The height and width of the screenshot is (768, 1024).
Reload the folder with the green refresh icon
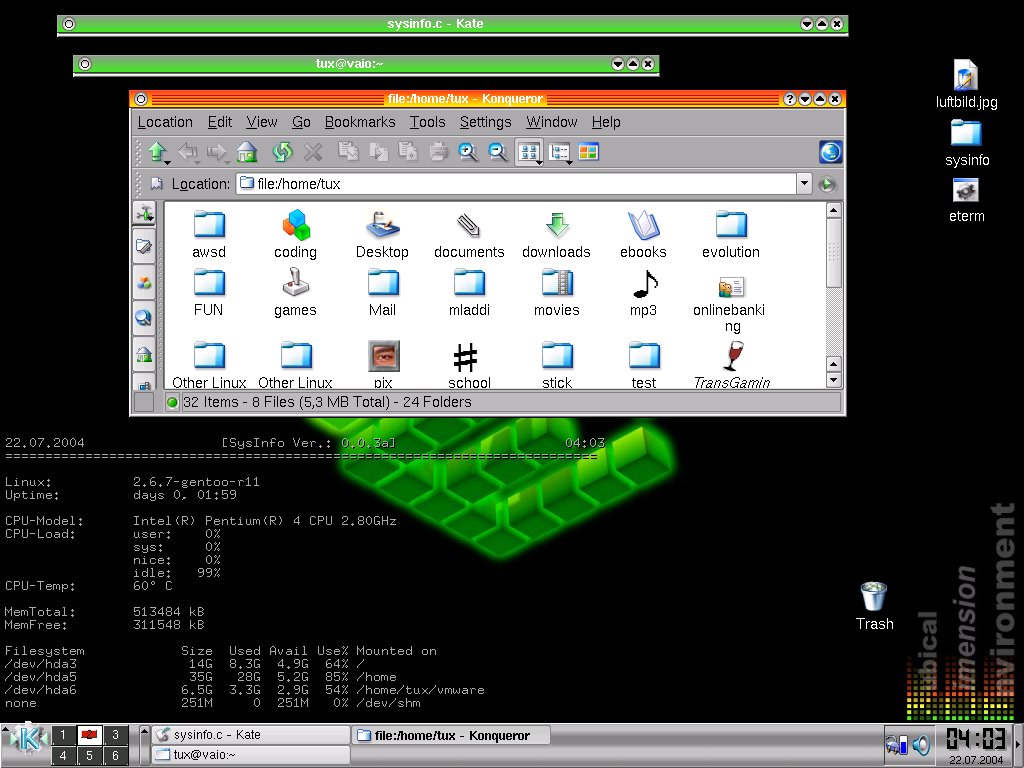point(282,152)
